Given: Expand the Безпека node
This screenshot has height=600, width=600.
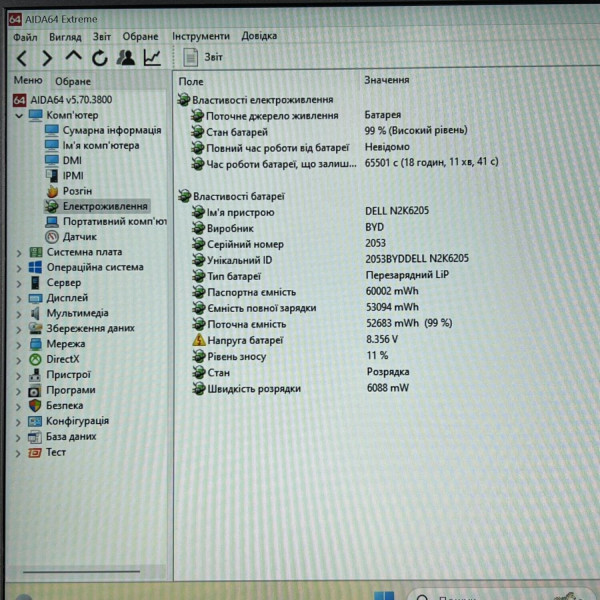Looking at the screenshot, I should point(19,406).
